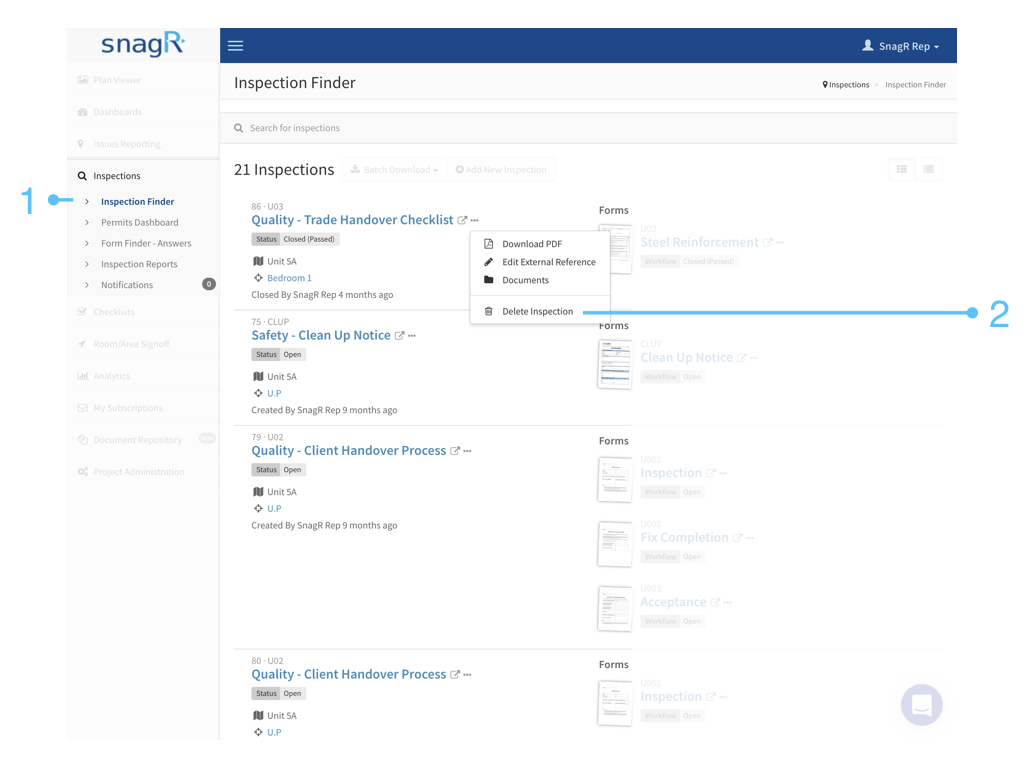
Task: Click Fix Completion form thumbnail
Action: 615,544
